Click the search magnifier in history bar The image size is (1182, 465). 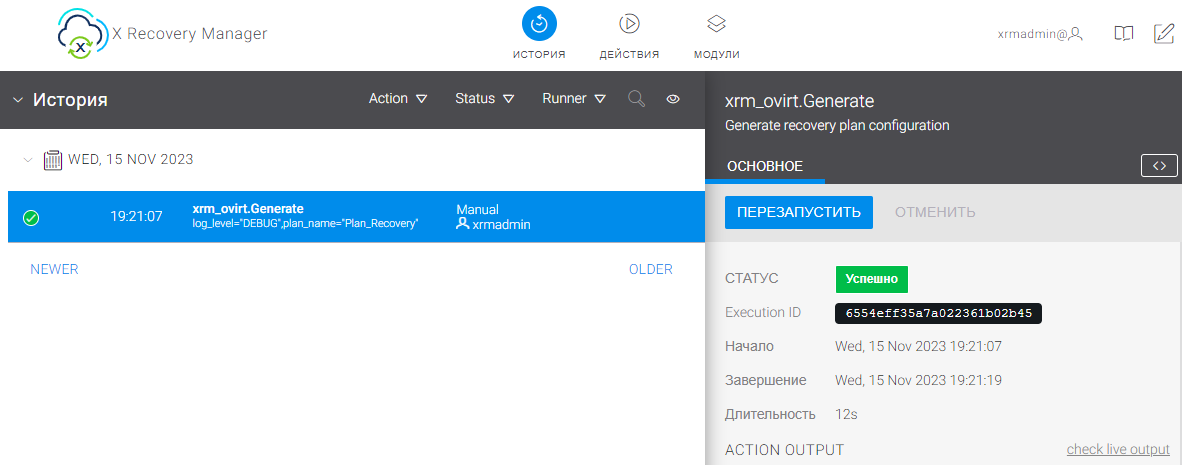pyautogui.click(x=636, y=99)
